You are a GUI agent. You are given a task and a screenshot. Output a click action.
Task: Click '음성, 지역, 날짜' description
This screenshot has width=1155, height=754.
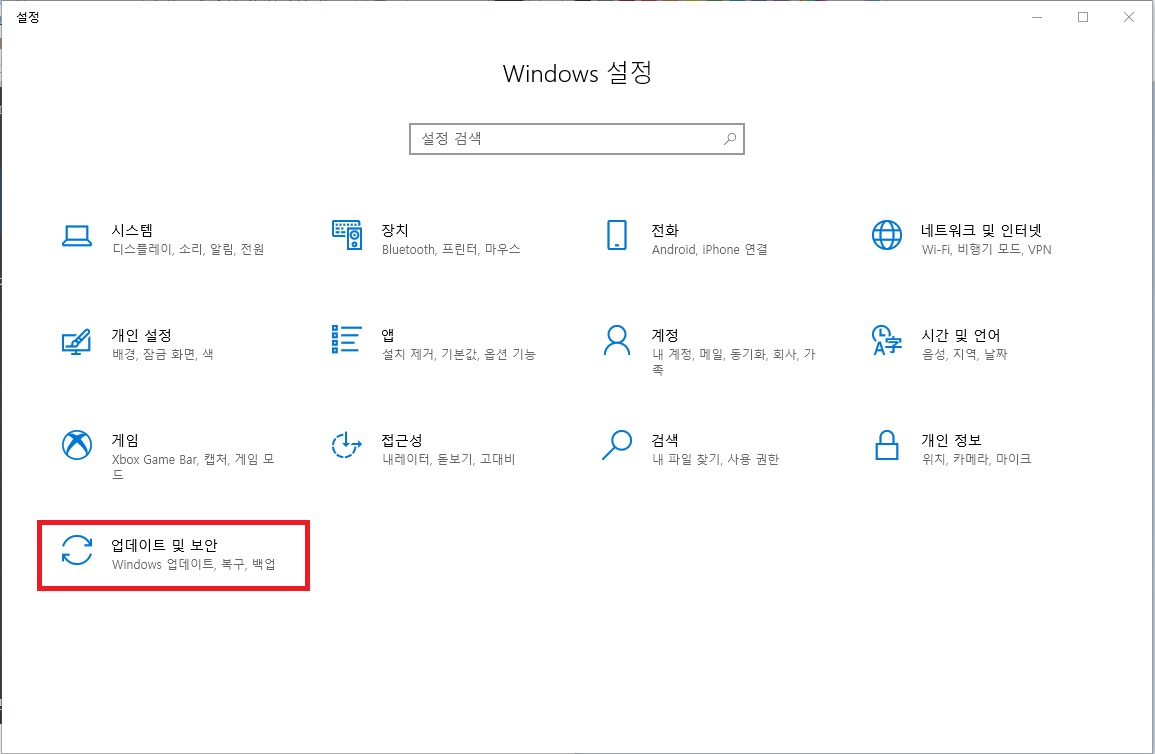click(964, 355)
